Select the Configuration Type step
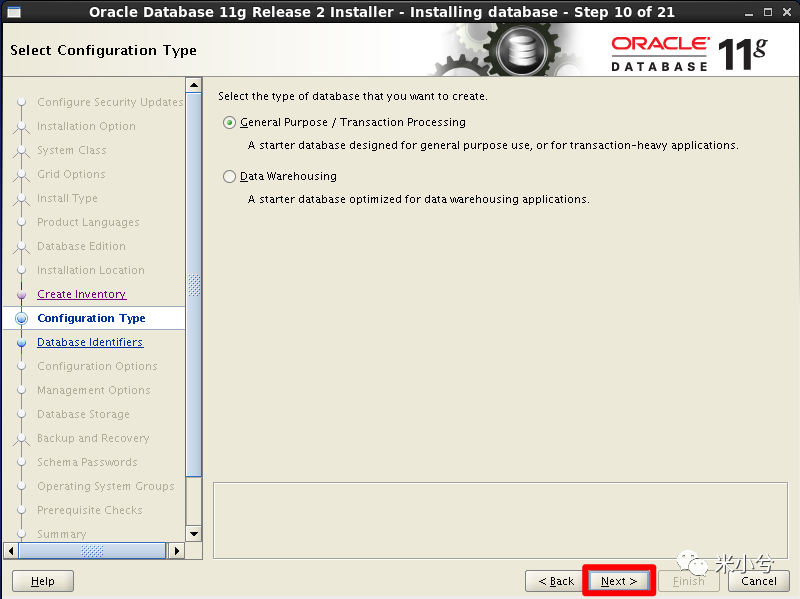800x599 pixels. coord(91,318)
